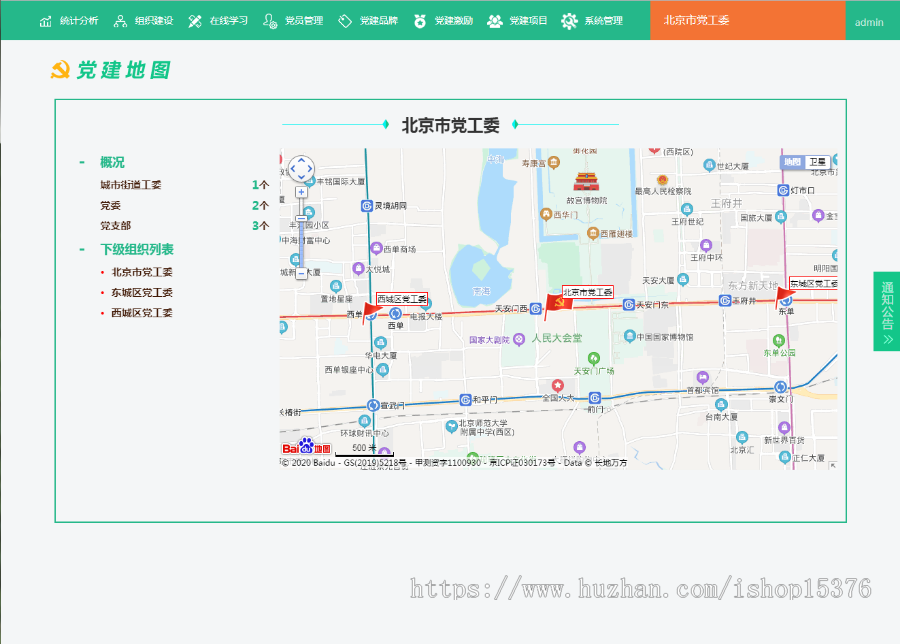Click the map zoom slider handle
Screen dimensions: 900x644
[301, 218]
